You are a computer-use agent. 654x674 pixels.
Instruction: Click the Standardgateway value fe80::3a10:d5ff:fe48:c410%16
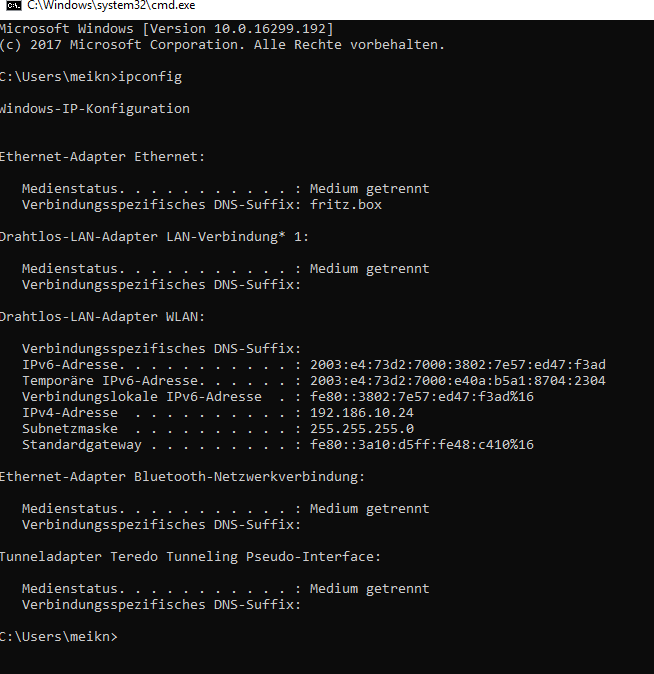pyautogui.click(x=422, y=444)
